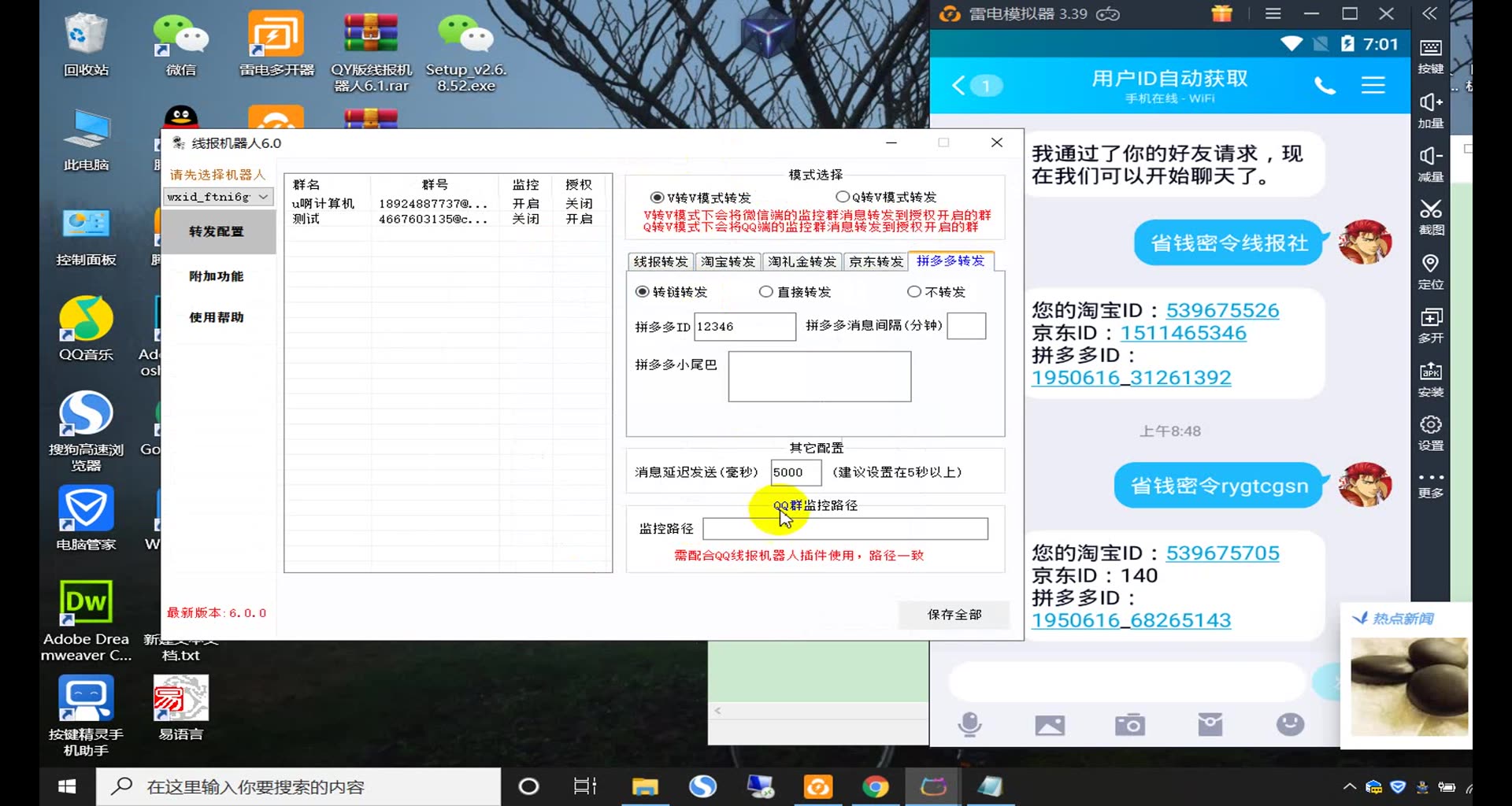The width and height of the screenshot is (1512, 806).
Task: Click the 拼多多ID input field
Action: tap(744, 326)
